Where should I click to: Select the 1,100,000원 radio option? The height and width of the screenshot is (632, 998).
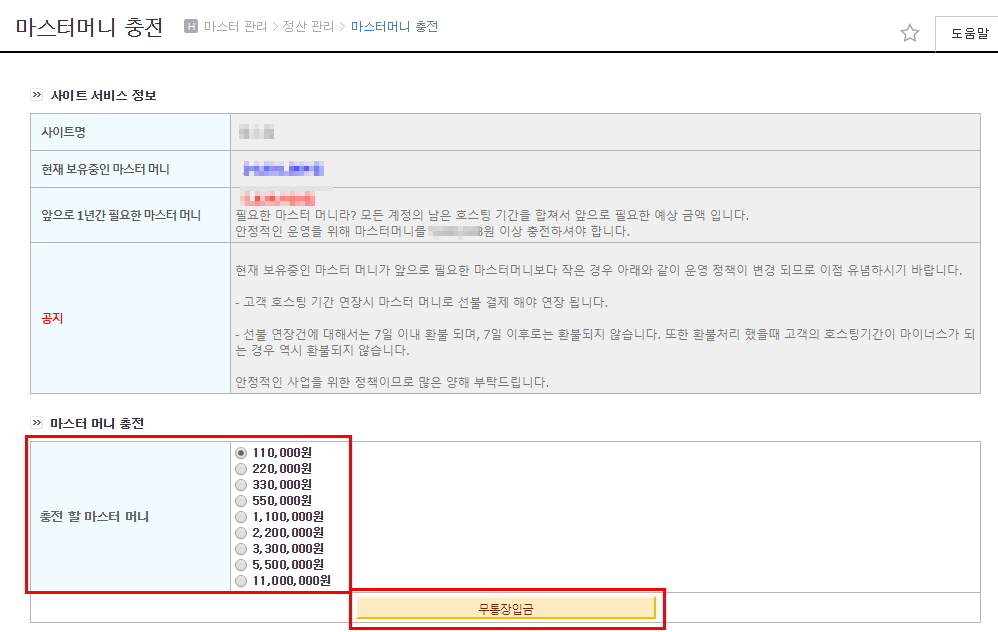[241, 517]
